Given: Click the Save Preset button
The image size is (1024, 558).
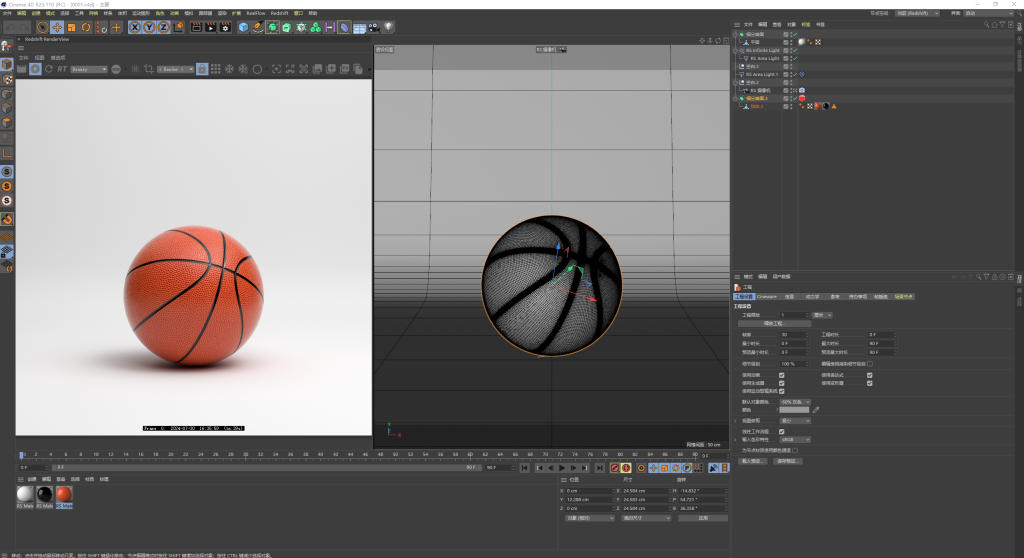Looking at the screenshot, I should point(788,461).
